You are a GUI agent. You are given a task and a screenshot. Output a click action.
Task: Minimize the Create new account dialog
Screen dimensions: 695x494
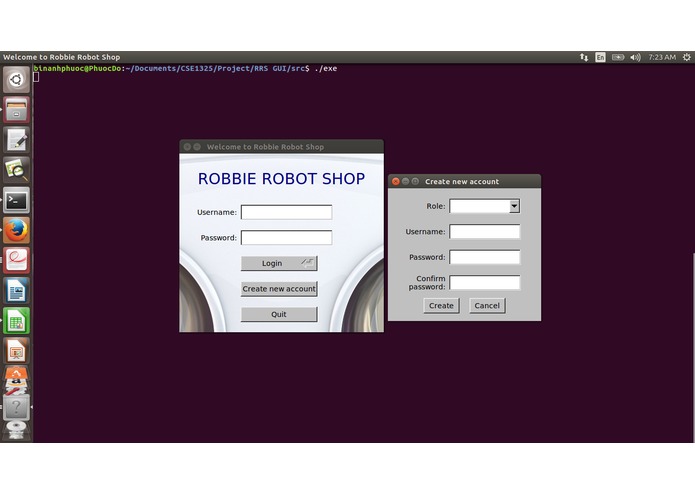406,181
